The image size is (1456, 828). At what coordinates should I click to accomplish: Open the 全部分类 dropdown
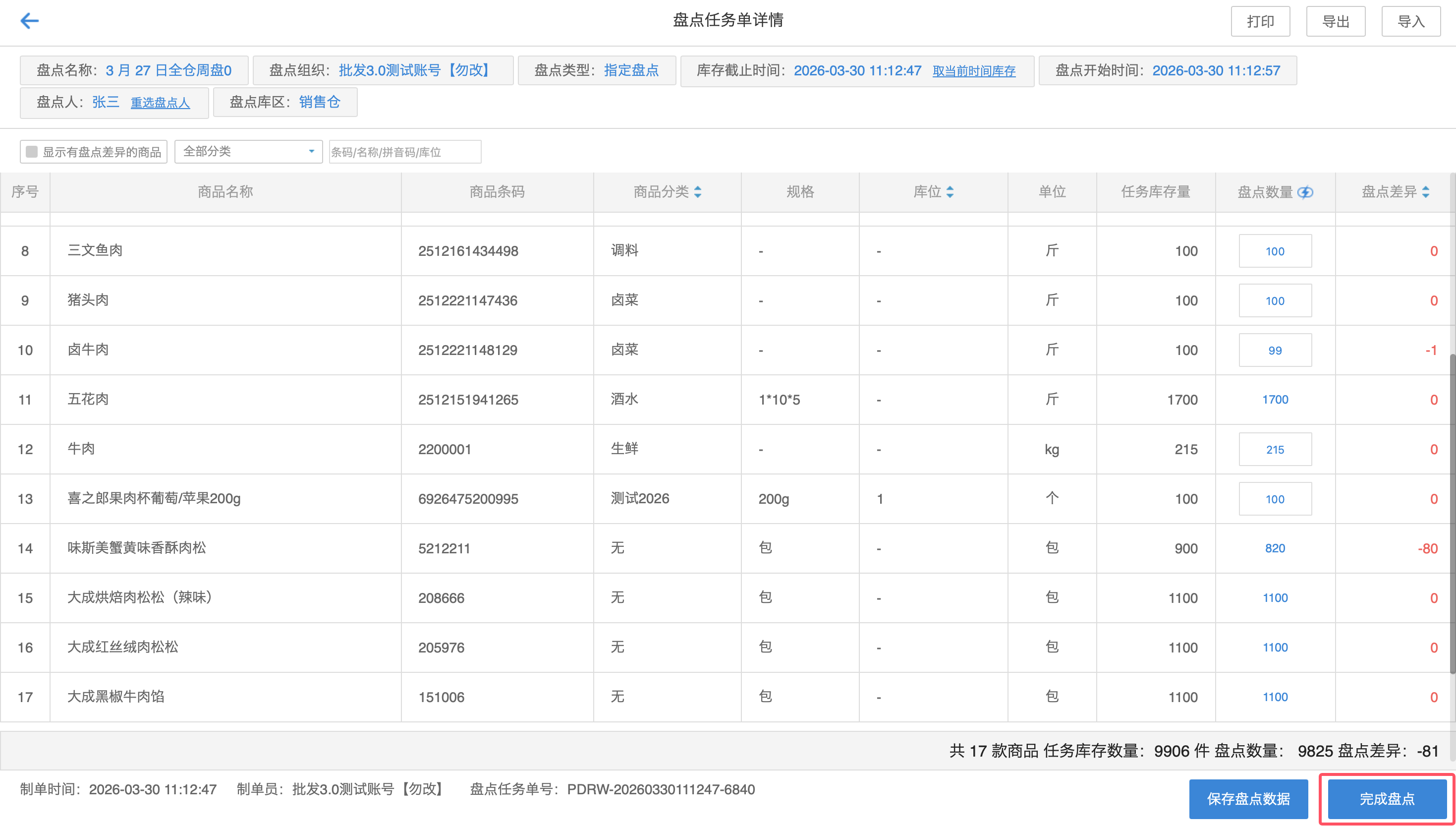tap(248, 152)
